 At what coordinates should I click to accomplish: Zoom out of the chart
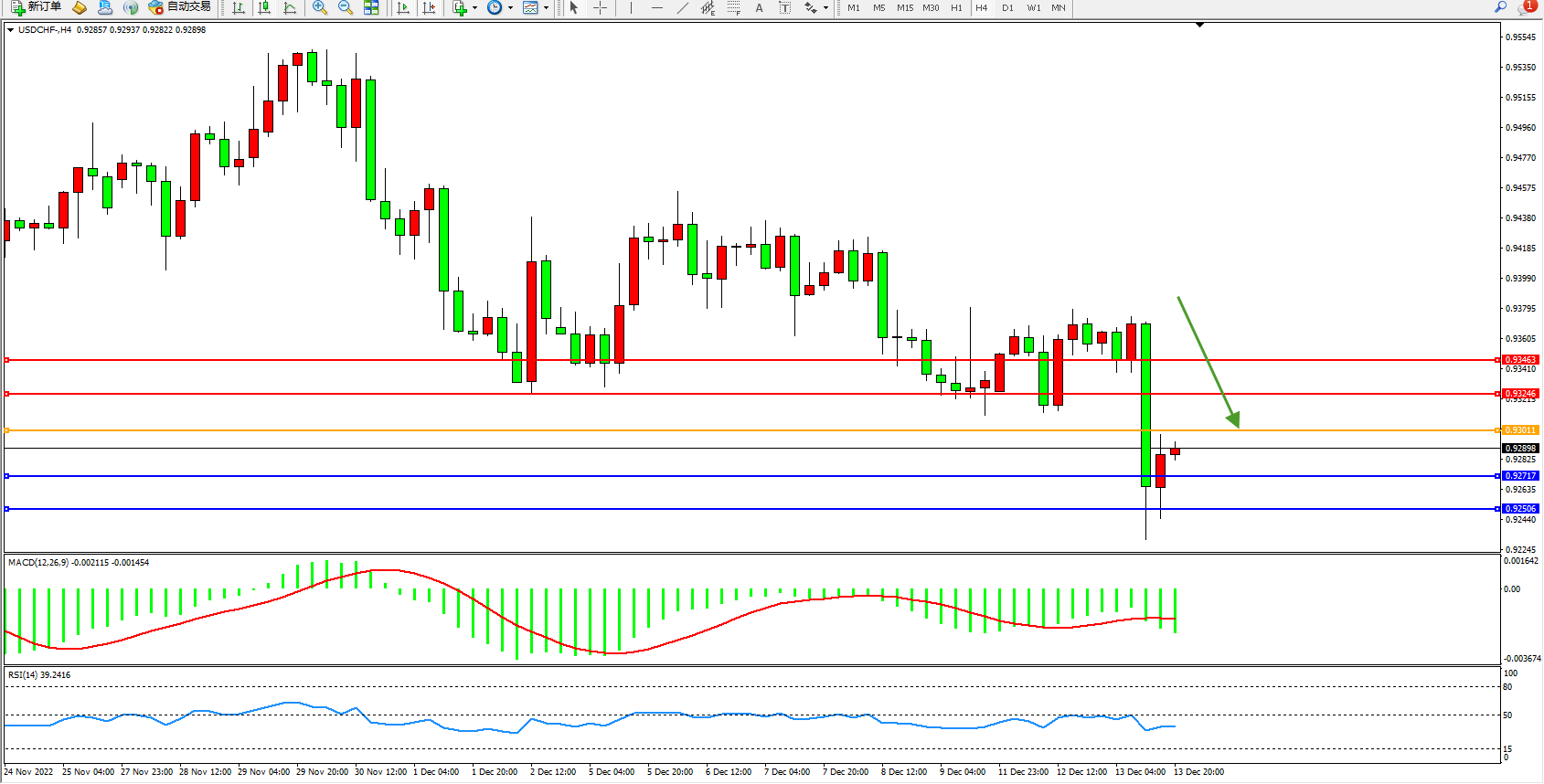click(x=345, y=7)
